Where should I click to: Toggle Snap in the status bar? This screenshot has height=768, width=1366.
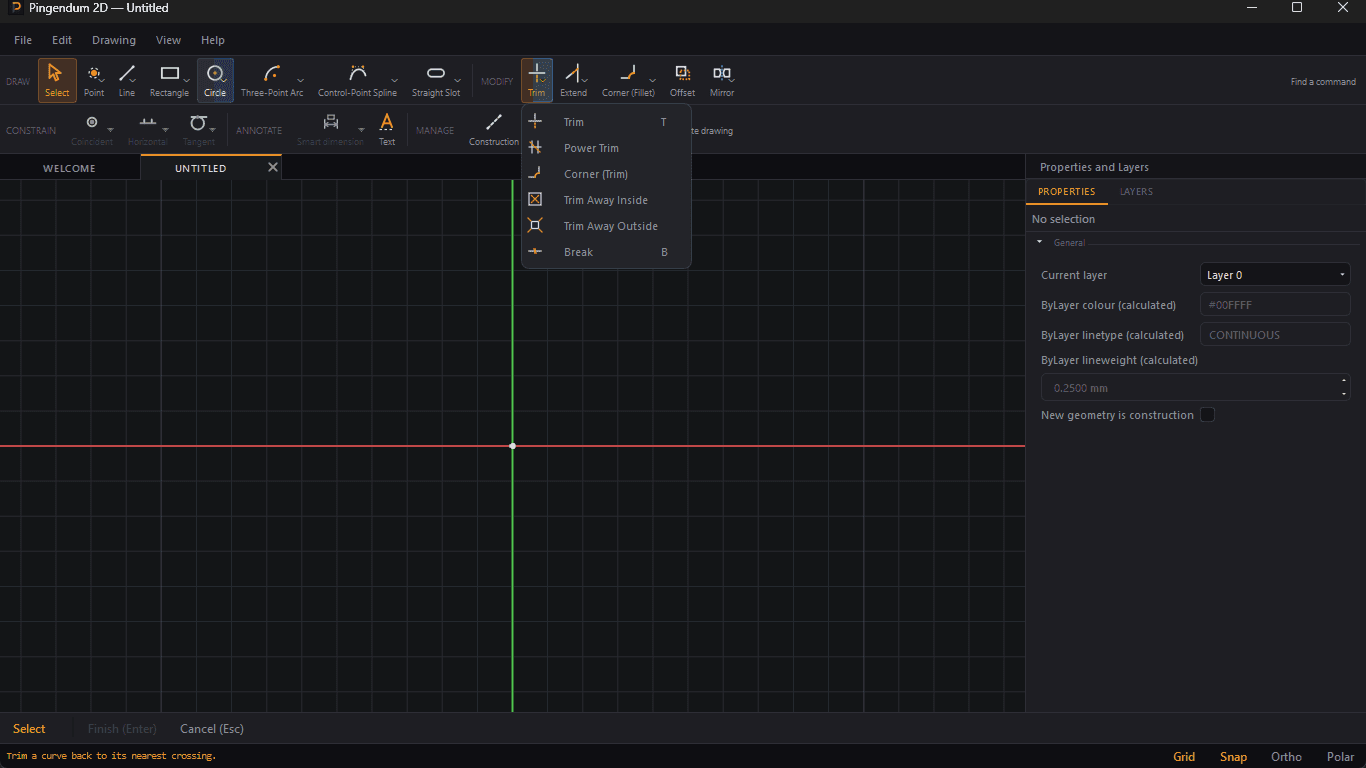[1233, 757]
